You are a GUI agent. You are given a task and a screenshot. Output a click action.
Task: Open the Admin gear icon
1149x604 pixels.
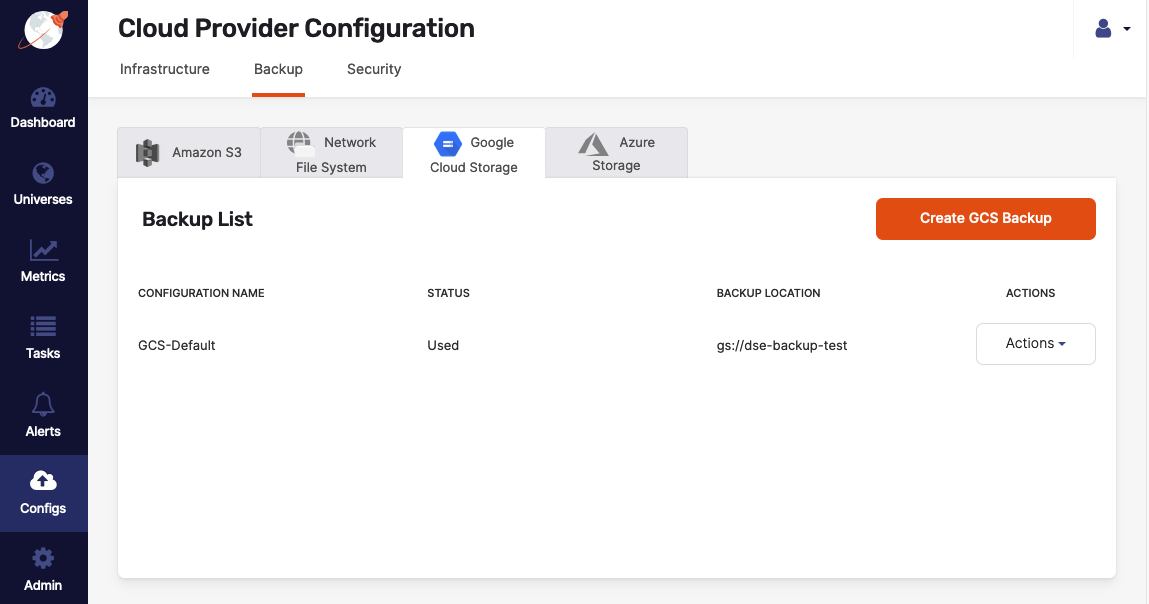coord(43,558)
